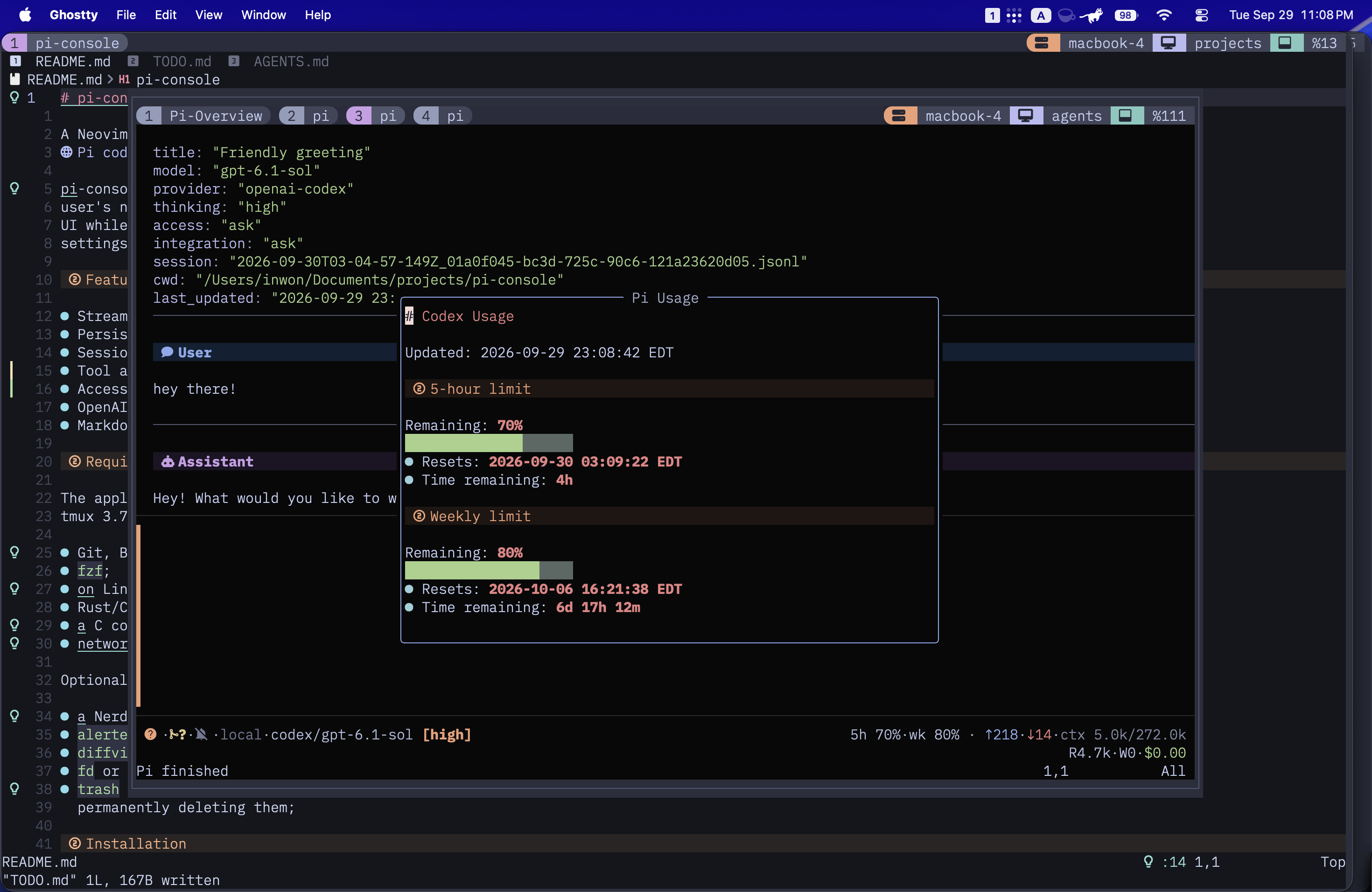Click the heading icon beside Installation
Image resolution: width=1372 pixels, height=892 pixels.
click(74, 843)
